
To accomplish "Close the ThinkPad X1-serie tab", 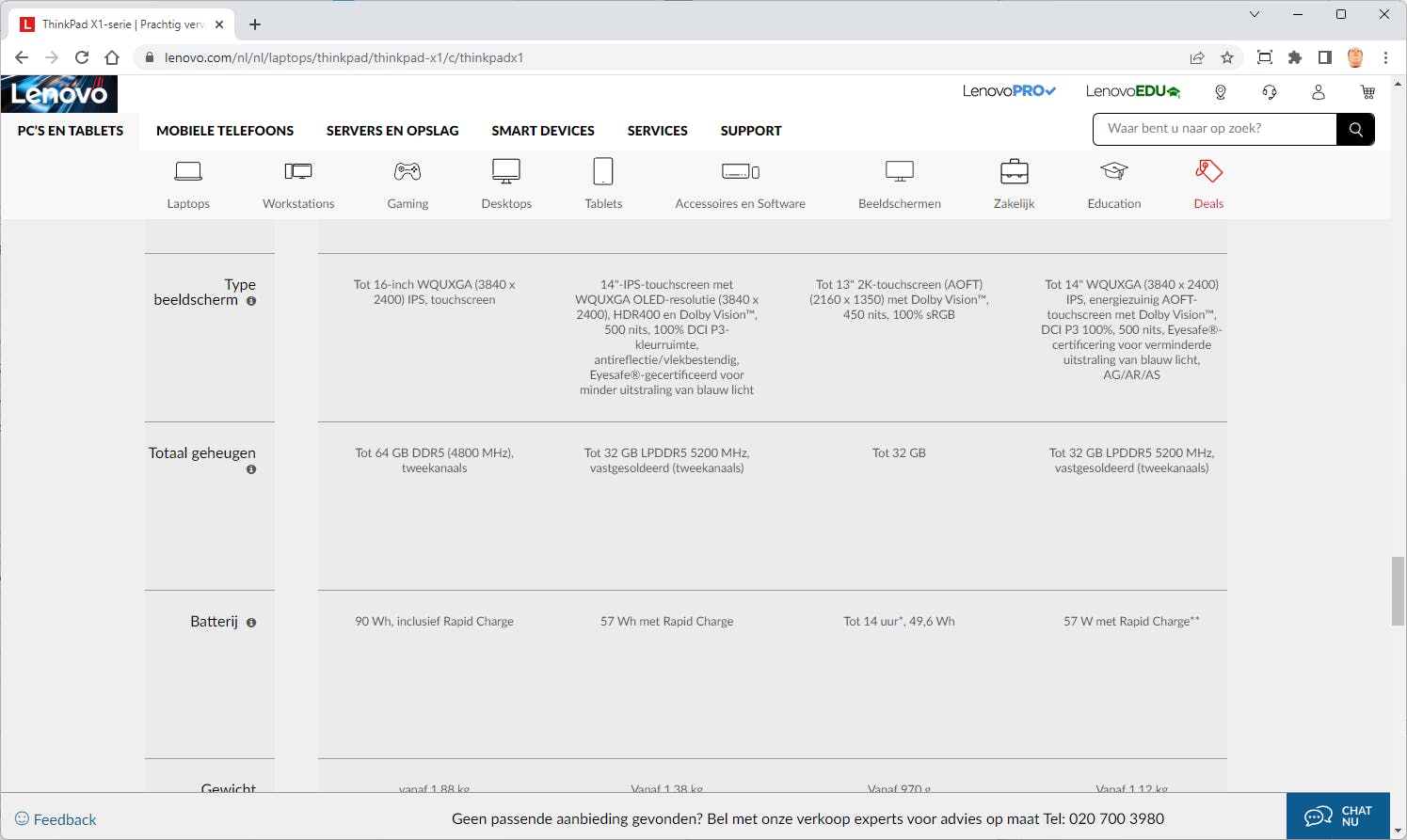I will pos(219,24).
